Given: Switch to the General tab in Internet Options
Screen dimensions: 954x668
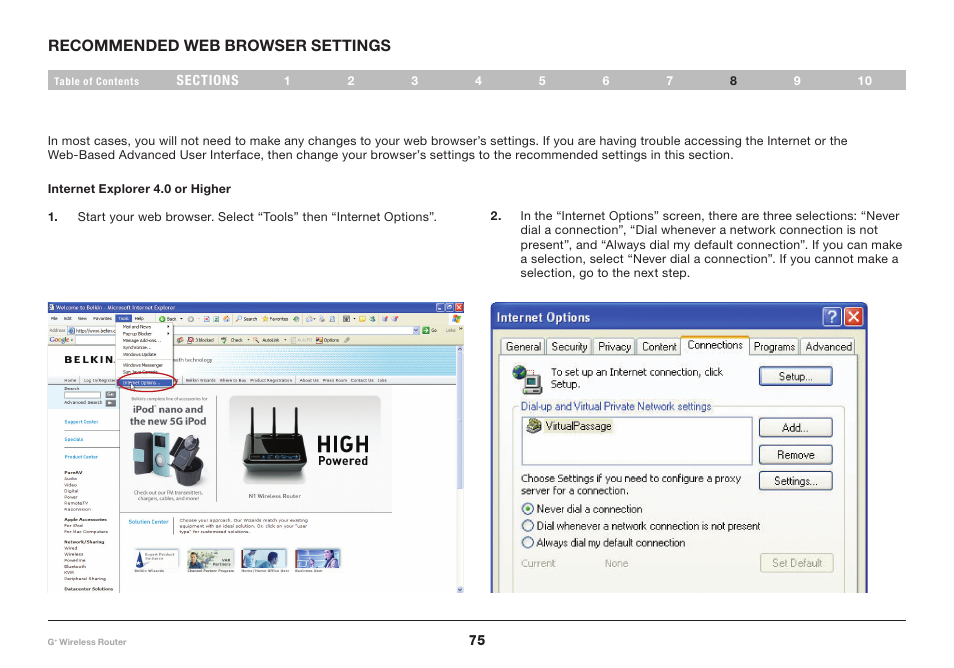Looking at the screenshot, I should (x=523, y=347).
